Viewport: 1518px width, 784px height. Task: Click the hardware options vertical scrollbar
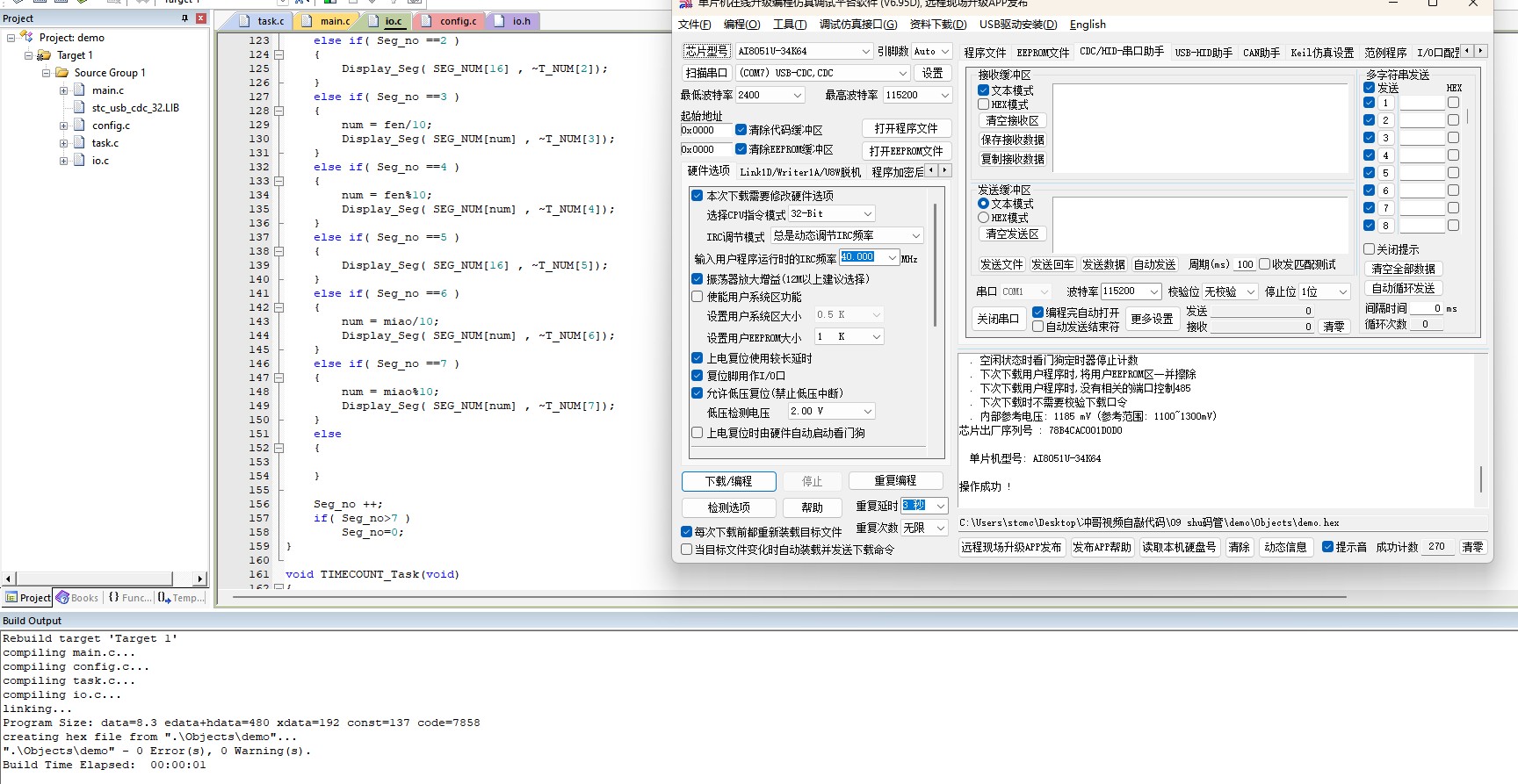pyautogui.click(x=935, y=265)
